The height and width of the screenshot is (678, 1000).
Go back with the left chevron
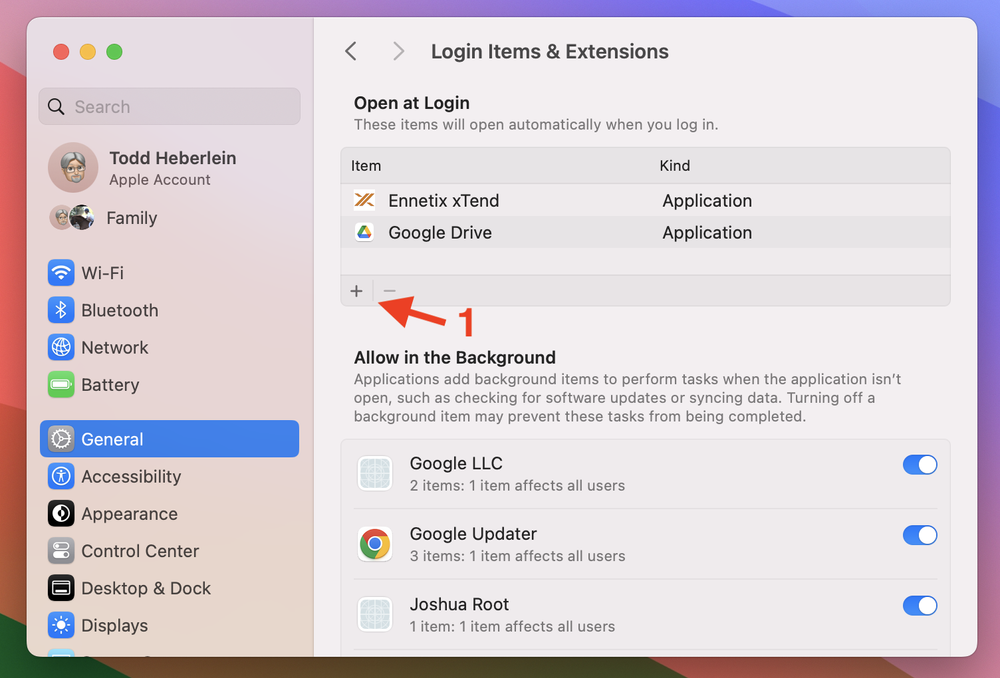click(351, 51)
